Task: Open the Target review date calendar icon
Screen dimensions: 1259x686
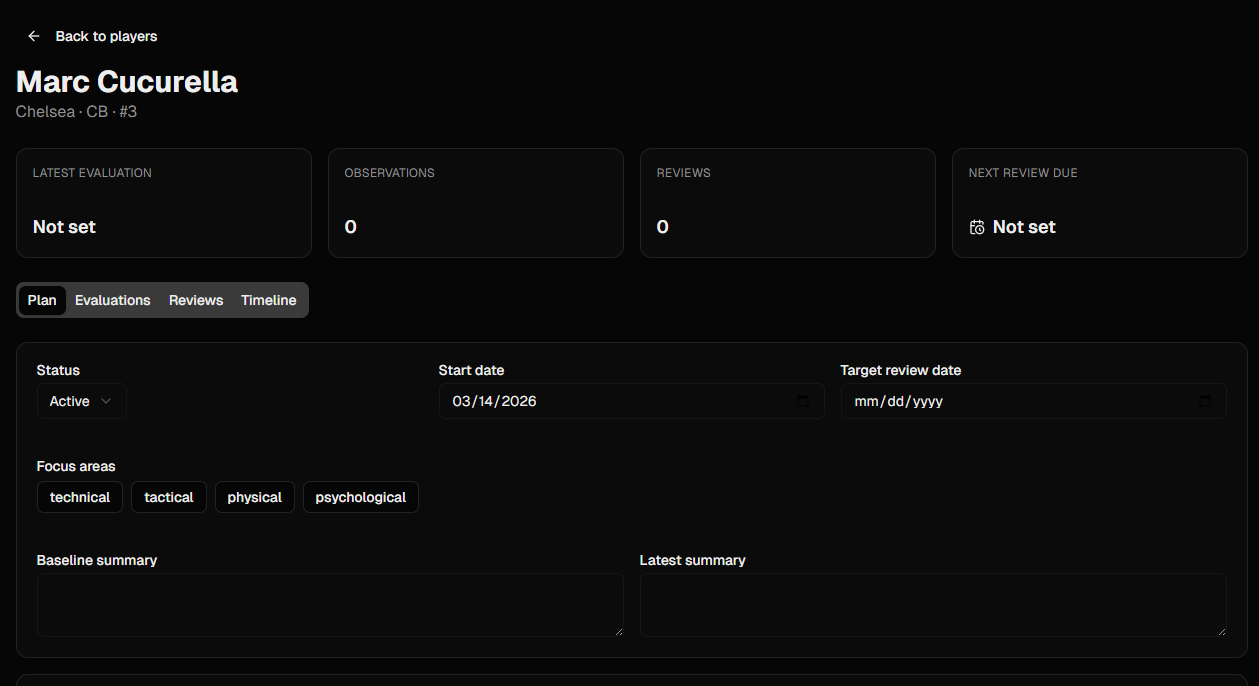Action: pyautogui.click(x=1205, y=401)
